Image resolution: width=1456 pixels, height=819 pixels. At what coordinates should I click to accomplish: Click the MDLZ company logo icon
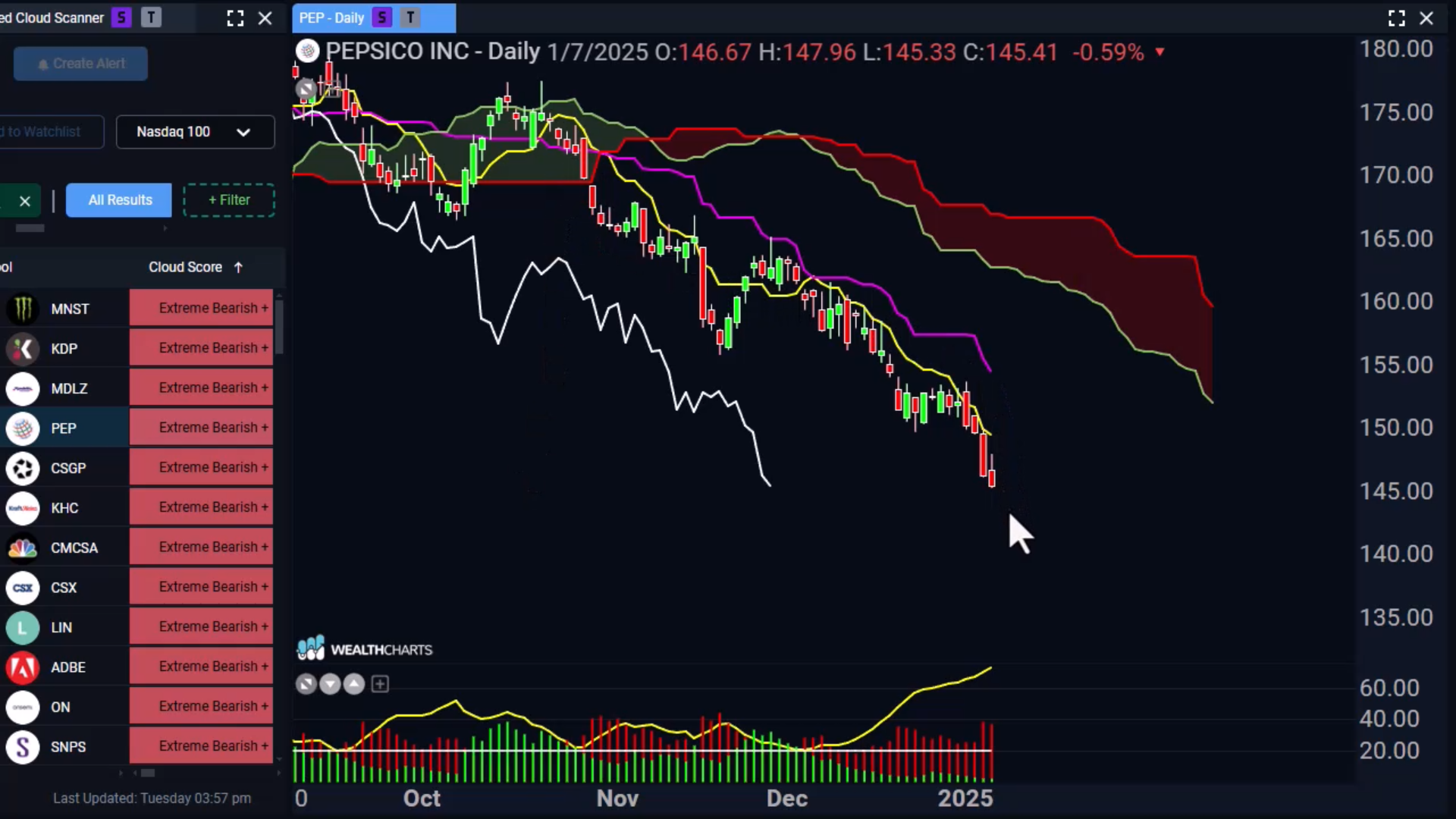click(23, 388)
